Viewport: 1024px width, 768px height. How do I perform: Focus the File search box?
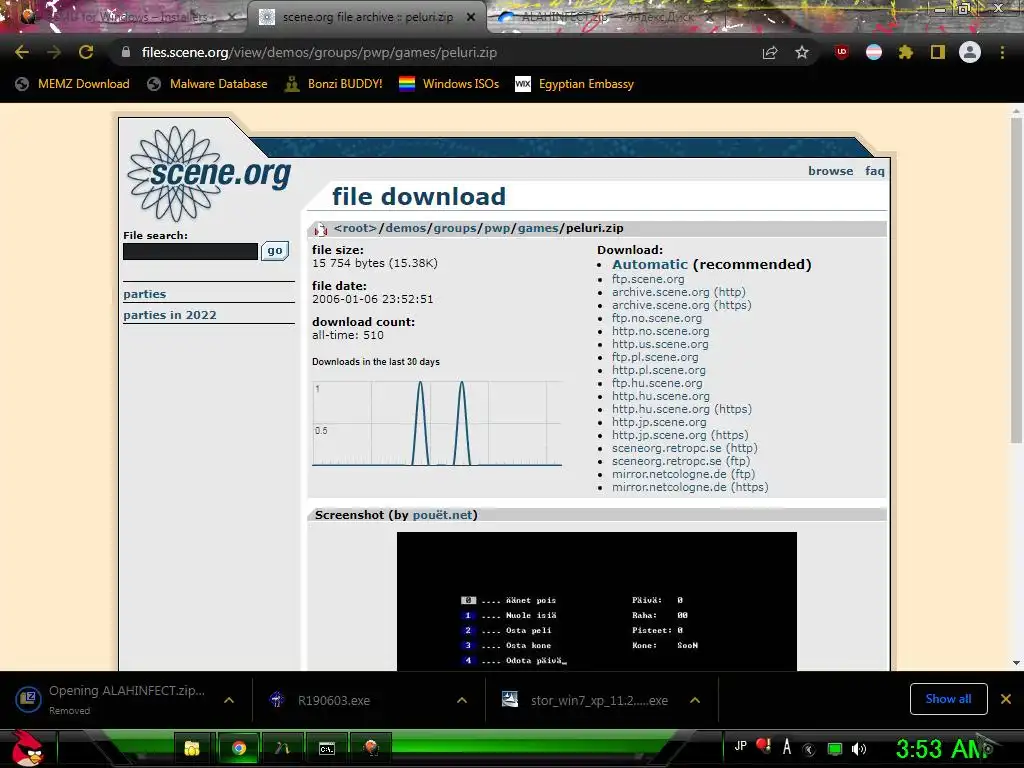coord(190,251)
